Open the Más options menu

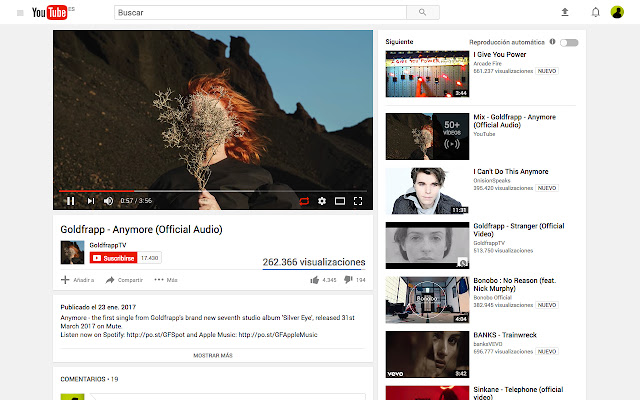[x=166, y=280]
